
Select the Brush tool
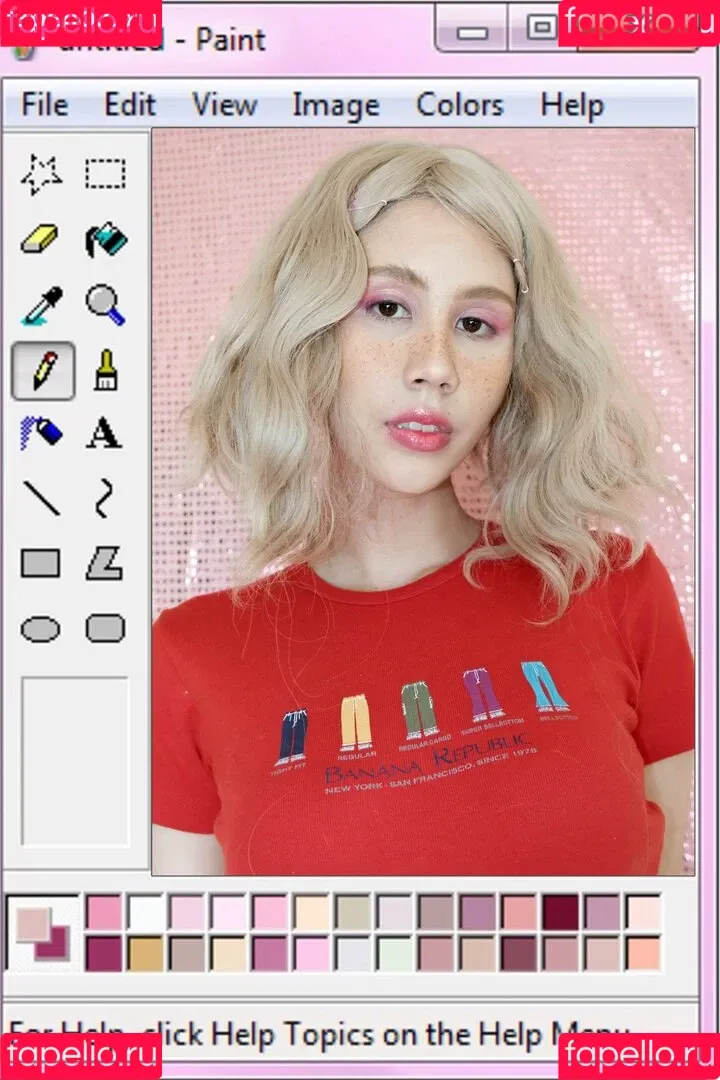(x=105, y=370)
